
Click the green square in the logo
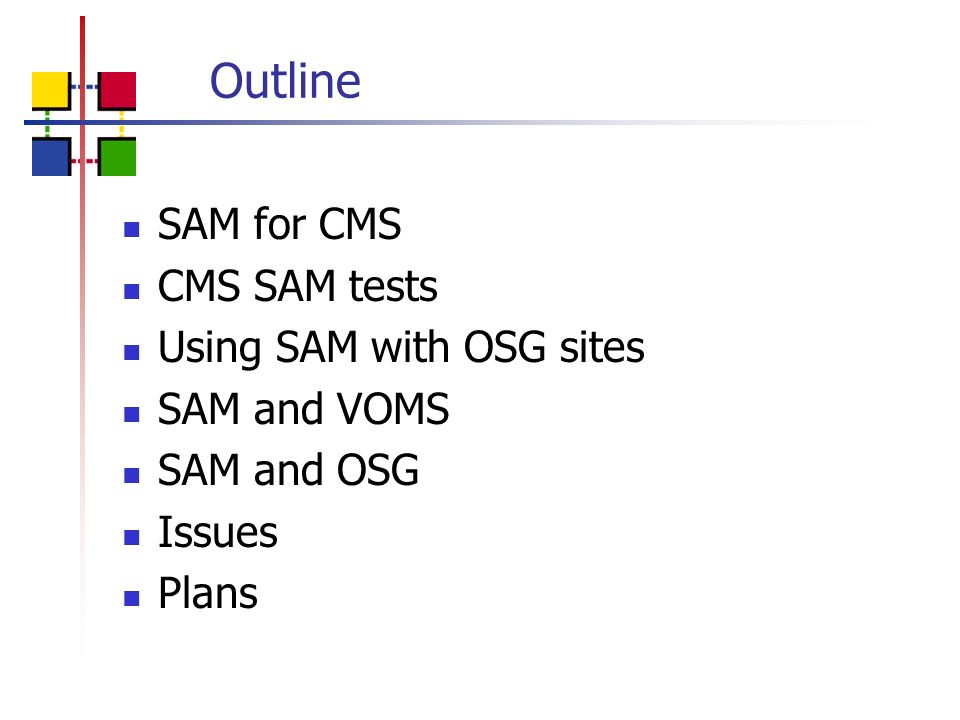click(x=117, y=157)
